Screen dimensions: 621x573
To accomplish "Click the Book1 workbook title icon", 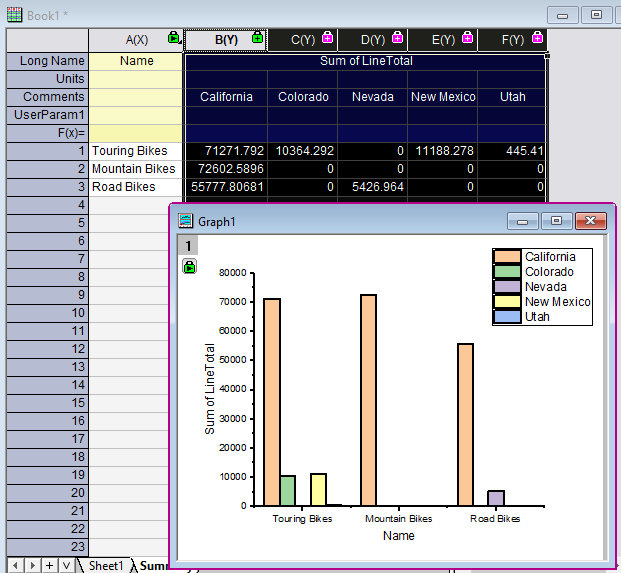I will coord(14,15).
